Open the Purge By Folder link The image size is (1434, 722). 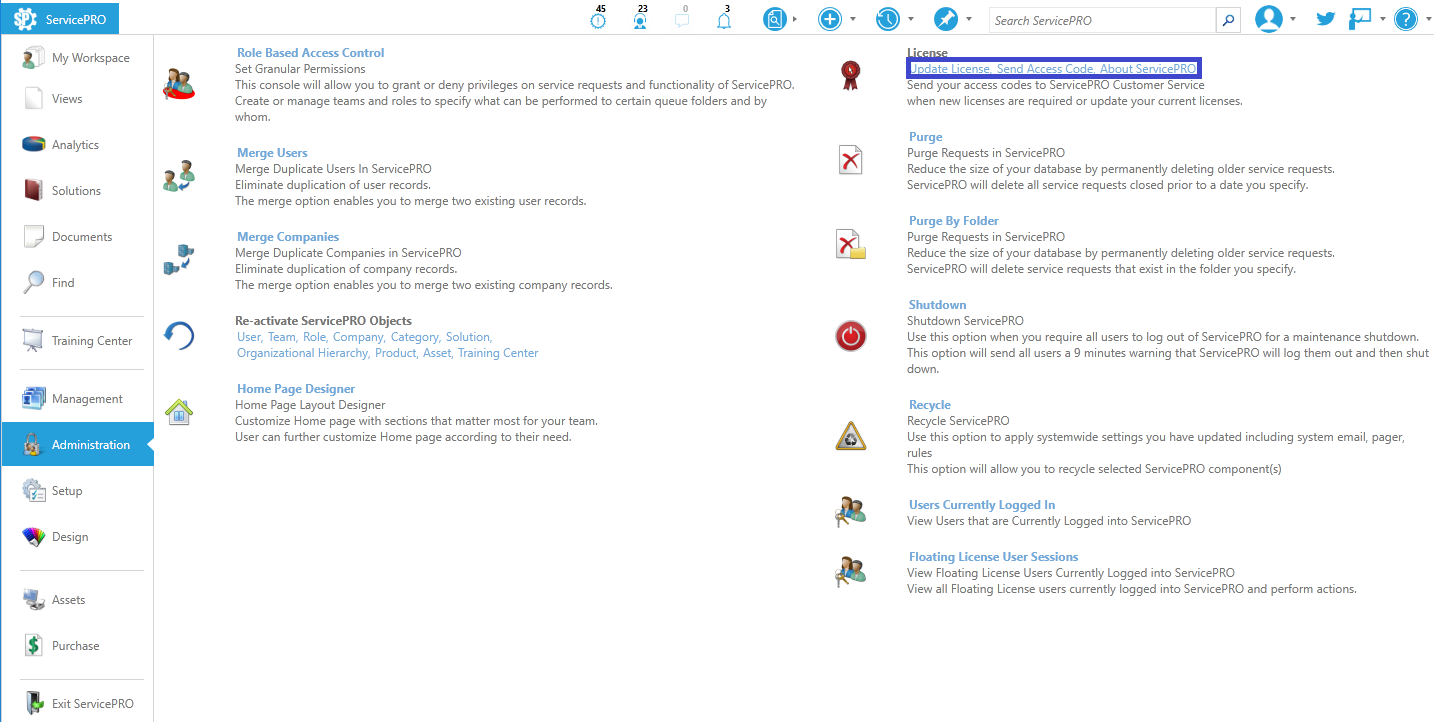click(954, 221)
